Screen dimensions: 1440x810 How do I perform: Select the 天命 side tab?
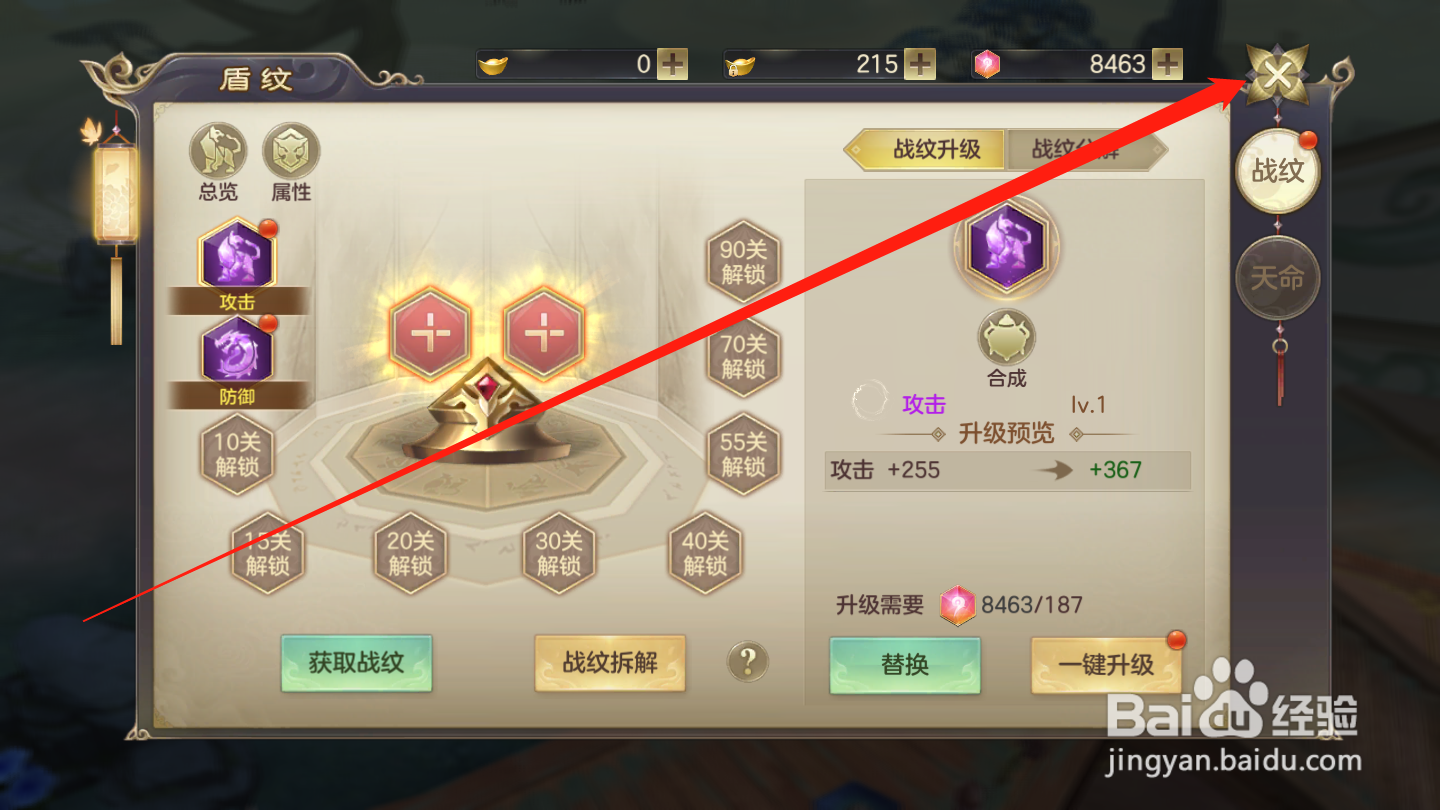[1278, 277]
